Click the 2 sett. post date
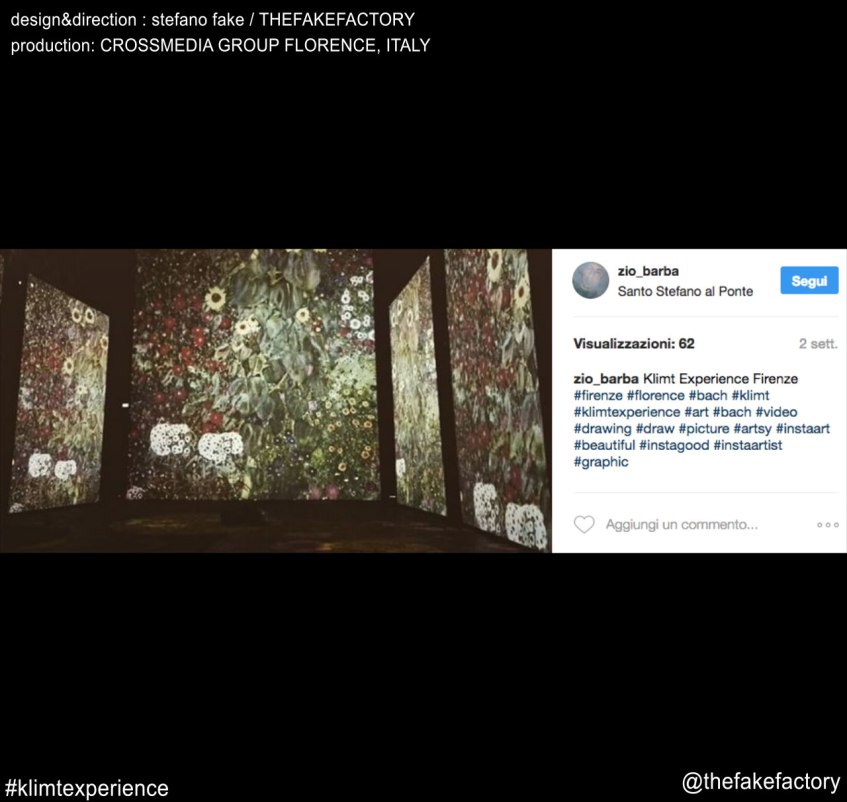This screenshot has width=847, height=802. 818,344
